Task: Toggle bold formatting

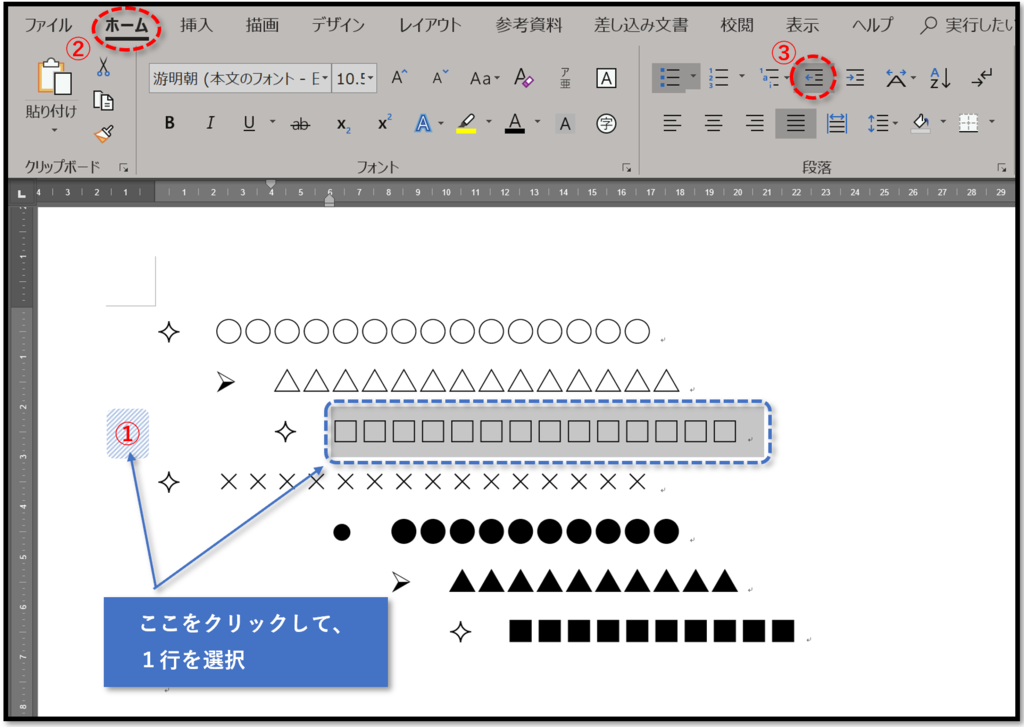Action: tap(170, 123)
